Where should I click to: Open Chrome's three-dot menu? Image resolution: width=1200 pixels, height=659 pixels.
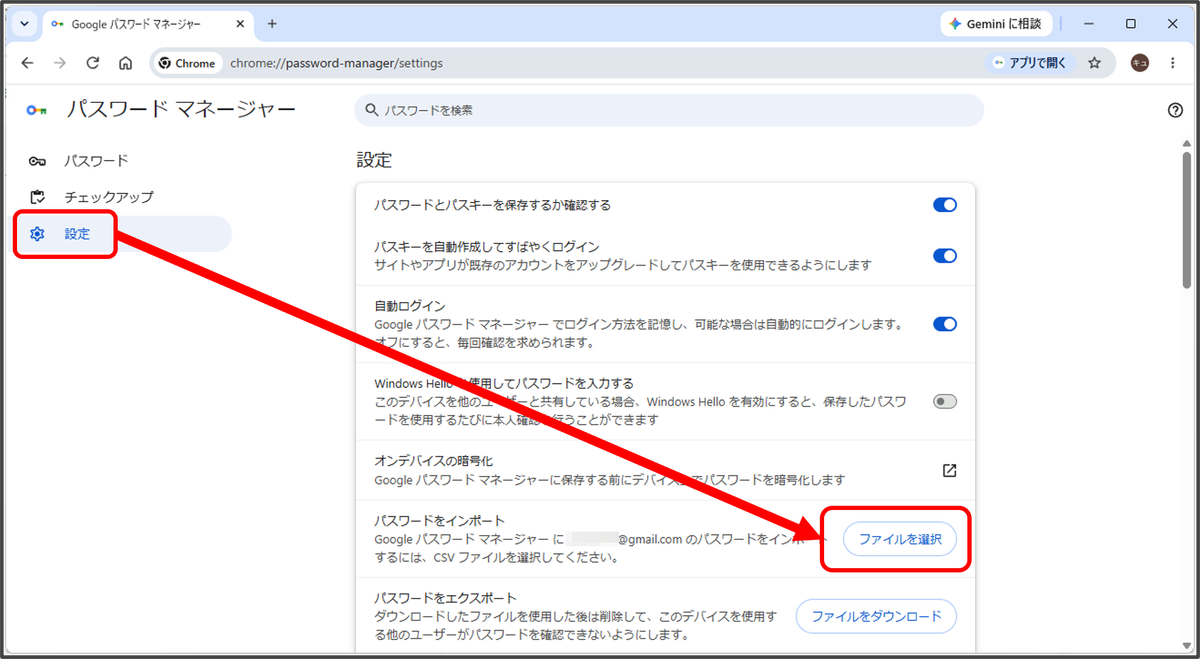tap(1173, 63)
